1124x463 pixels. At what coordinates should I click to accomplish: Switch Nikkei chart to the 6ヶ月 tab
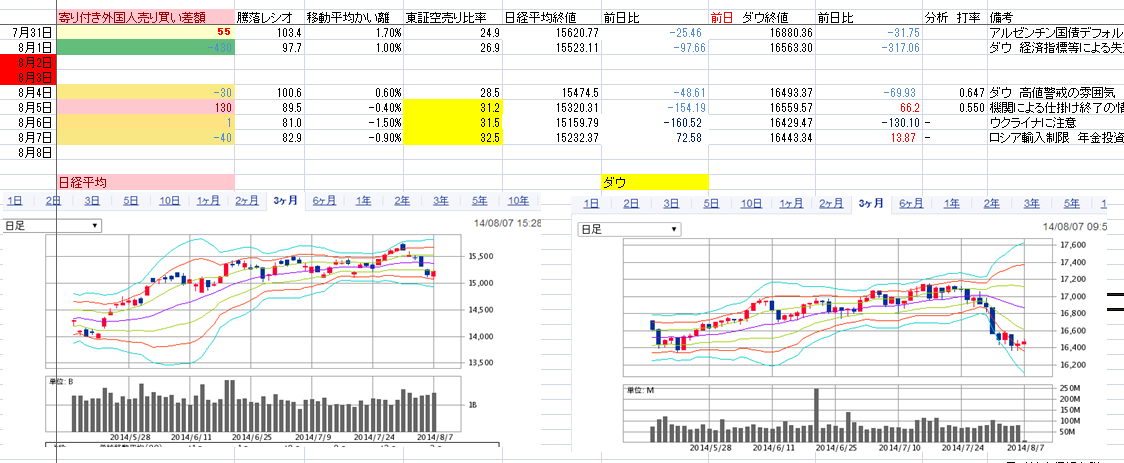(x=324, y=200)
